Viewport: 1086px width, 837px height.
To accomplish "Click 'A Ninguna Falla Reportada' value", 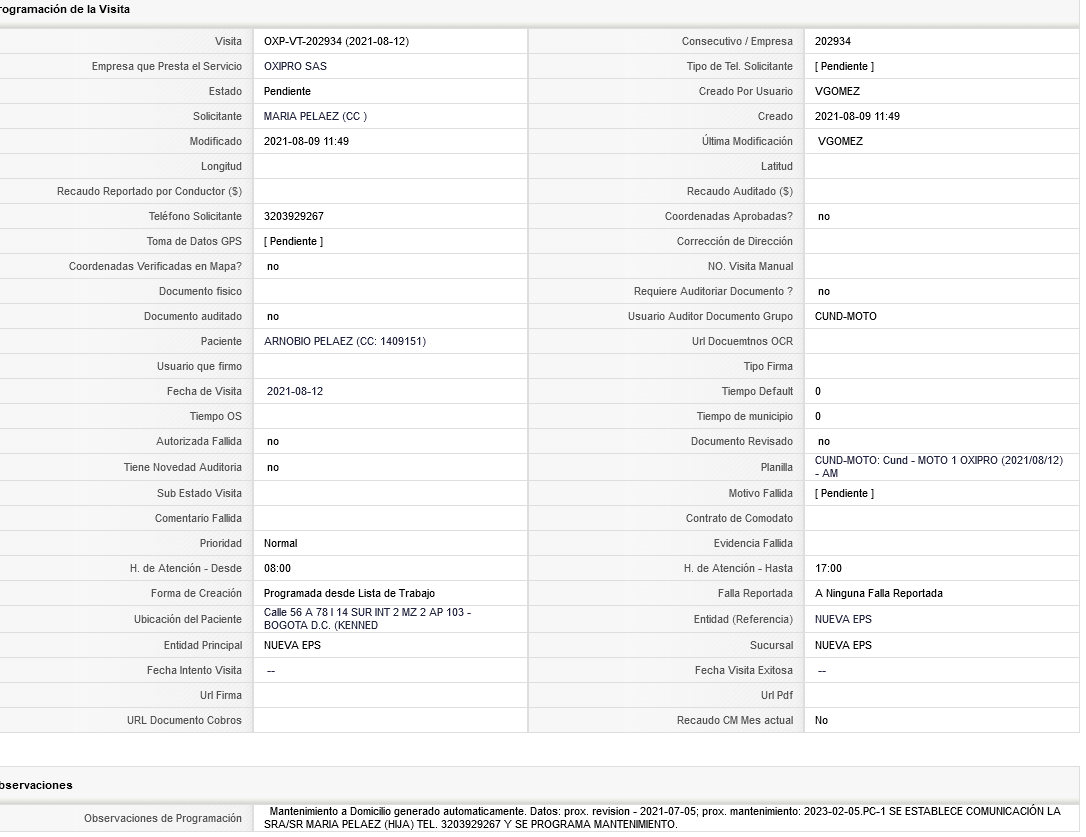I will 879,593.
